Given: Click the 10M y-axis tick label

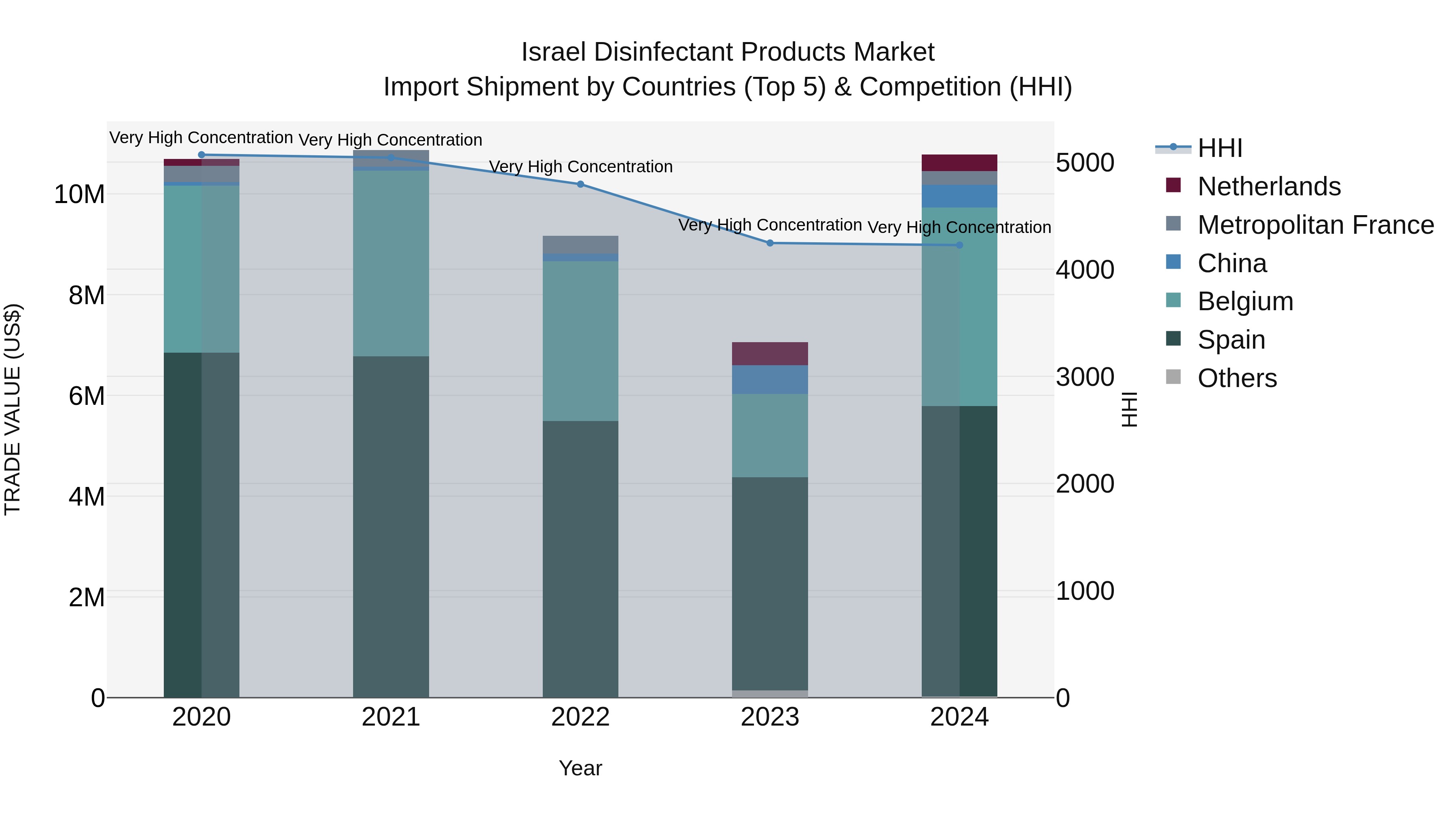Looking at the screenshot, I should tap(79, 195).
